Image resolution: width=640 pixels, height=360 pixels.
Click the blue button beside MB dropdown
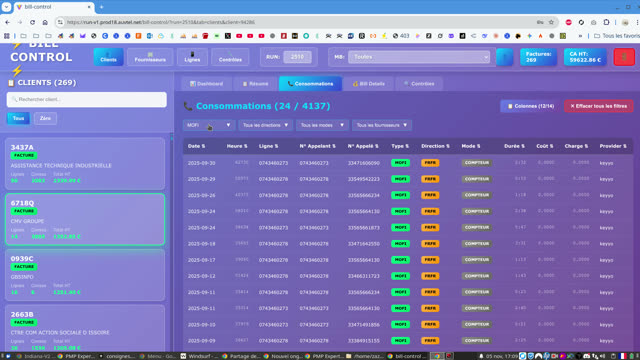504,57
